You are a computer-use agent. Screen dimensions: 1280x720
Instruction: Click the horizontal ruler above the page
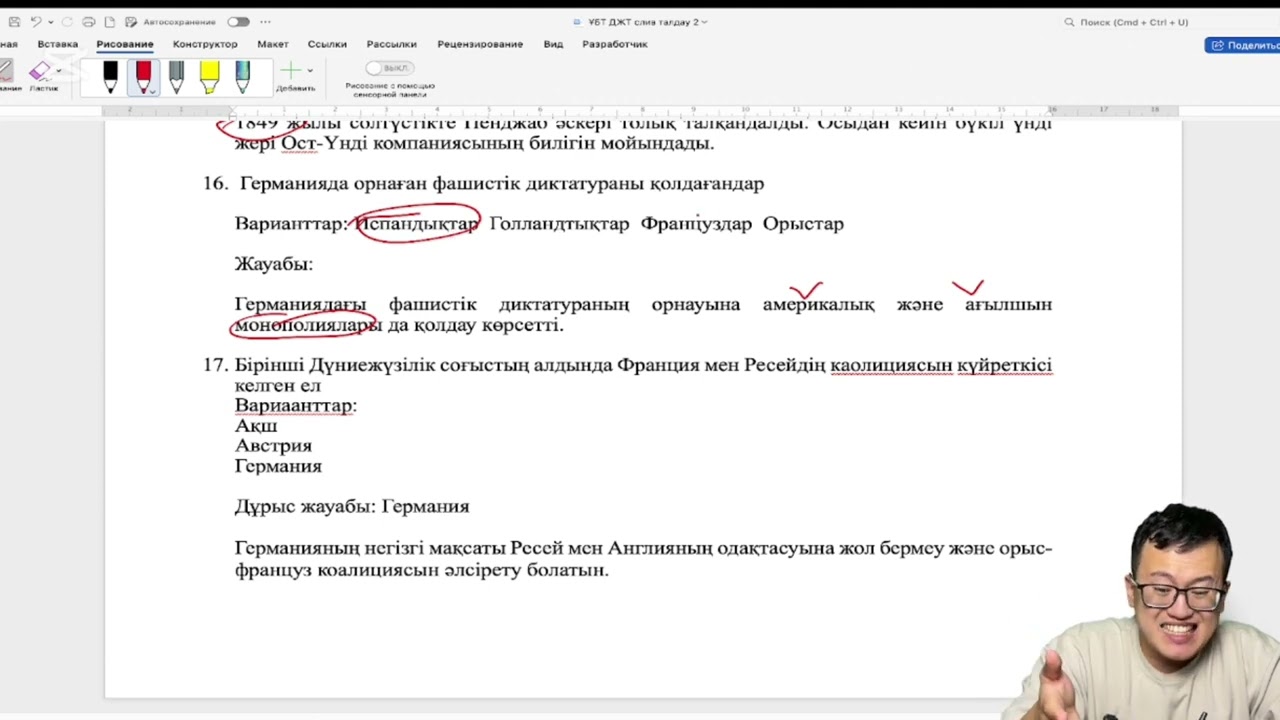click(x=640, y=110)
